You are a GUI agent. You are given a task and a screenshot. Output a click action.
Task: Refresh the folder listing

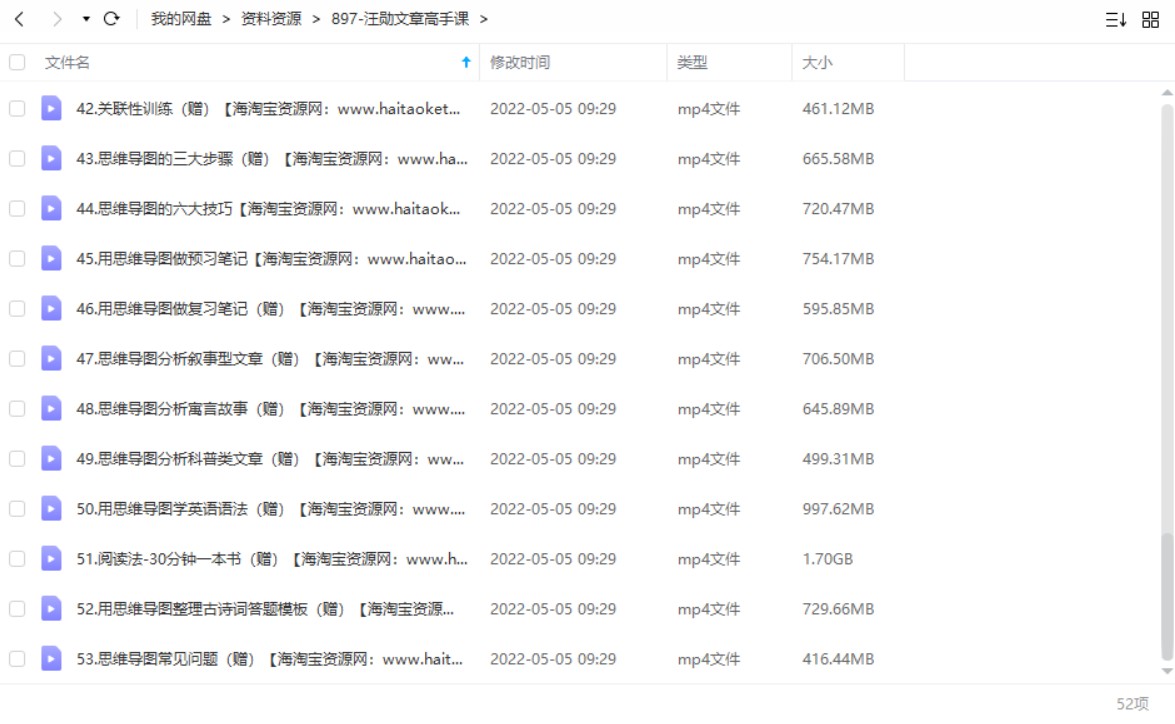[x=112, y=19]
